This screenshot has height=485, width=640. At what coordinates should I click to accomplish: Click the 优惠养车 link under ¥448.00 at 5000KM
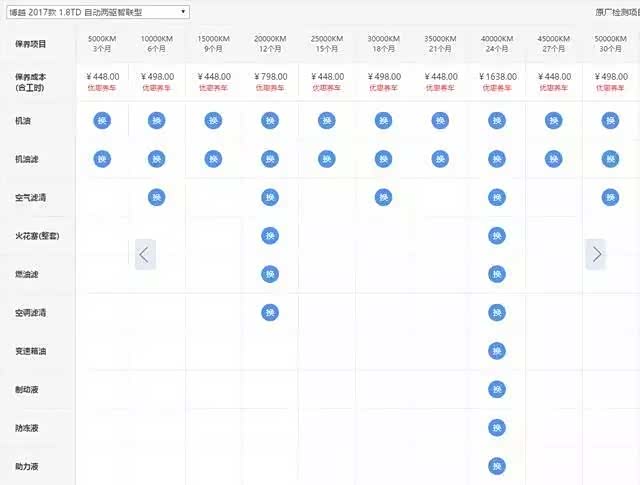click(102, 88)
